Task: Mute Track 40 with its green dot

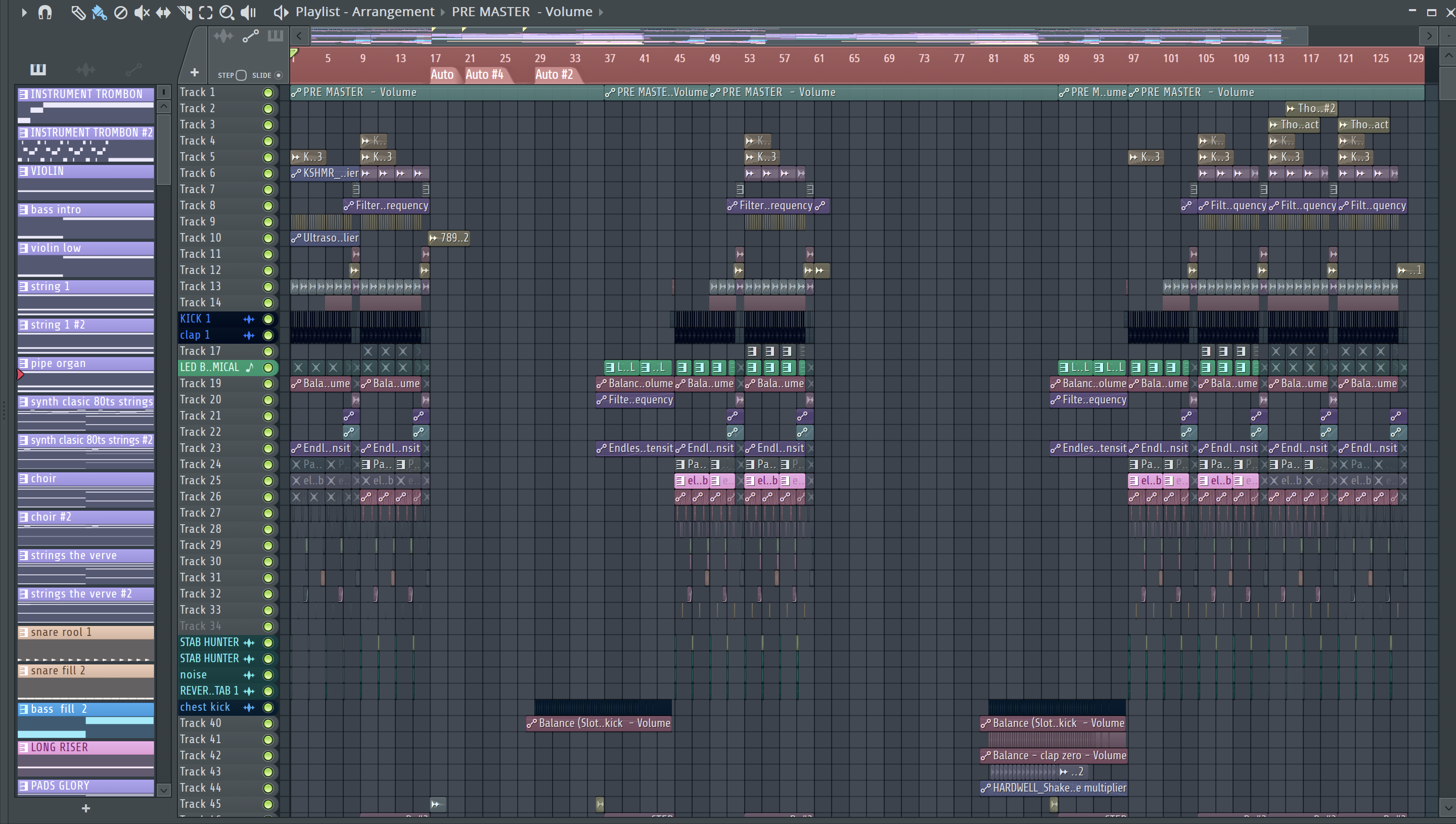Action: 268,724
